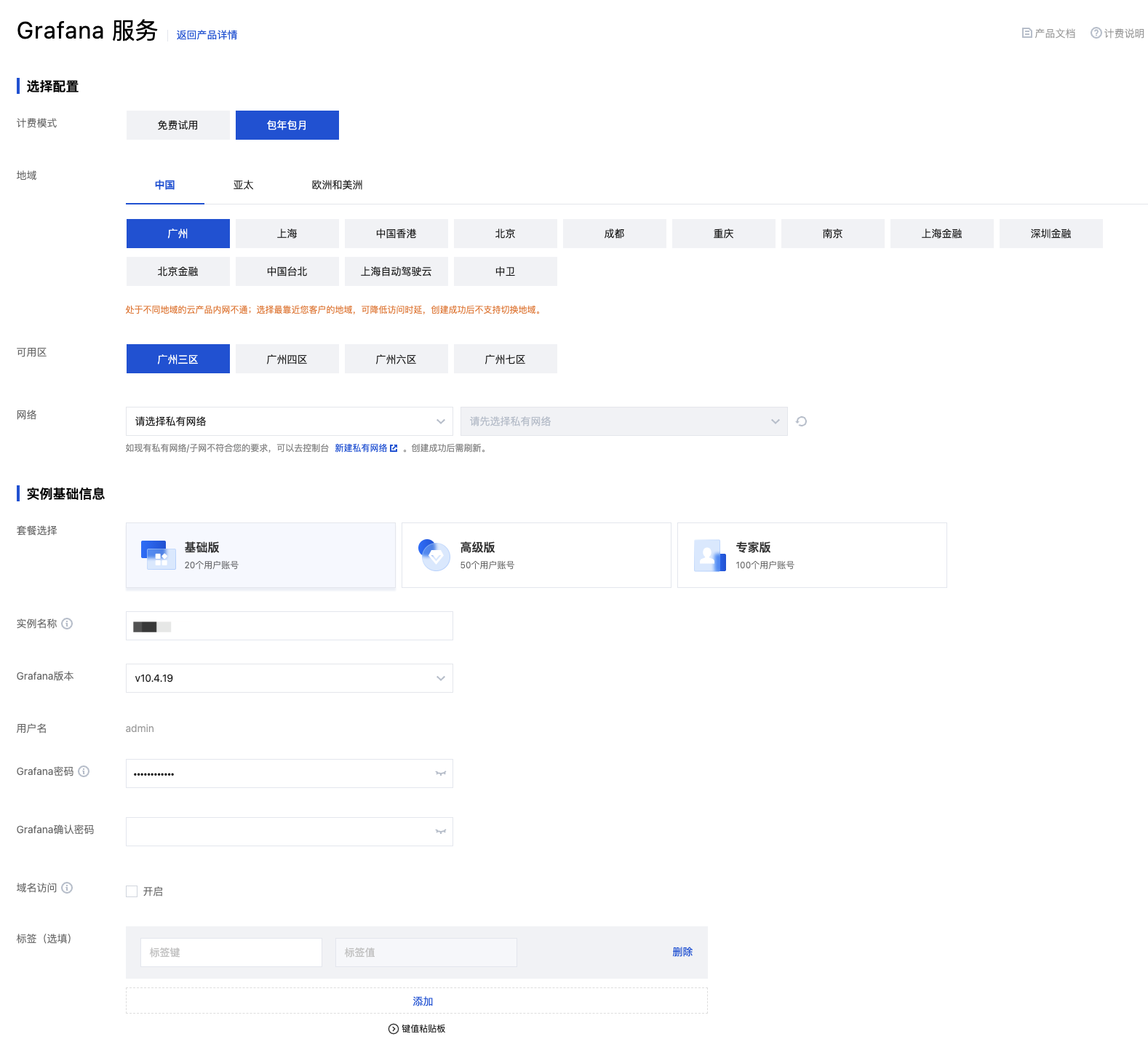Switch to the 亚太 region tab
Image resolution: width=1148 pixels, height=1042 pixels.
pos(244,185)
